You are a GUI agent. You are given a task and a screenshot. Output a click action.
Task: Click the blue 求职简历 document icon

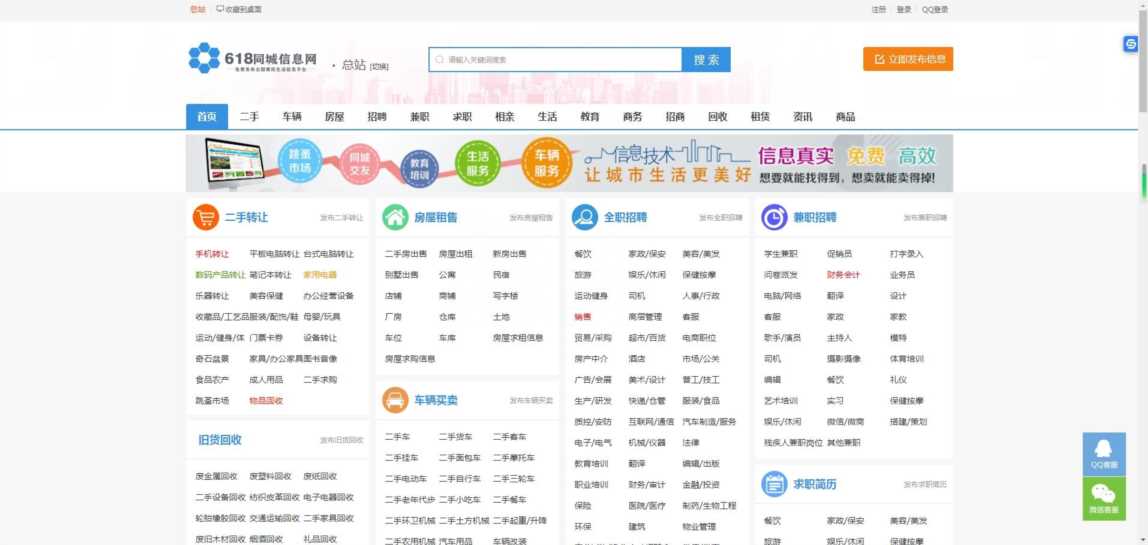click(x=774, y=484)
